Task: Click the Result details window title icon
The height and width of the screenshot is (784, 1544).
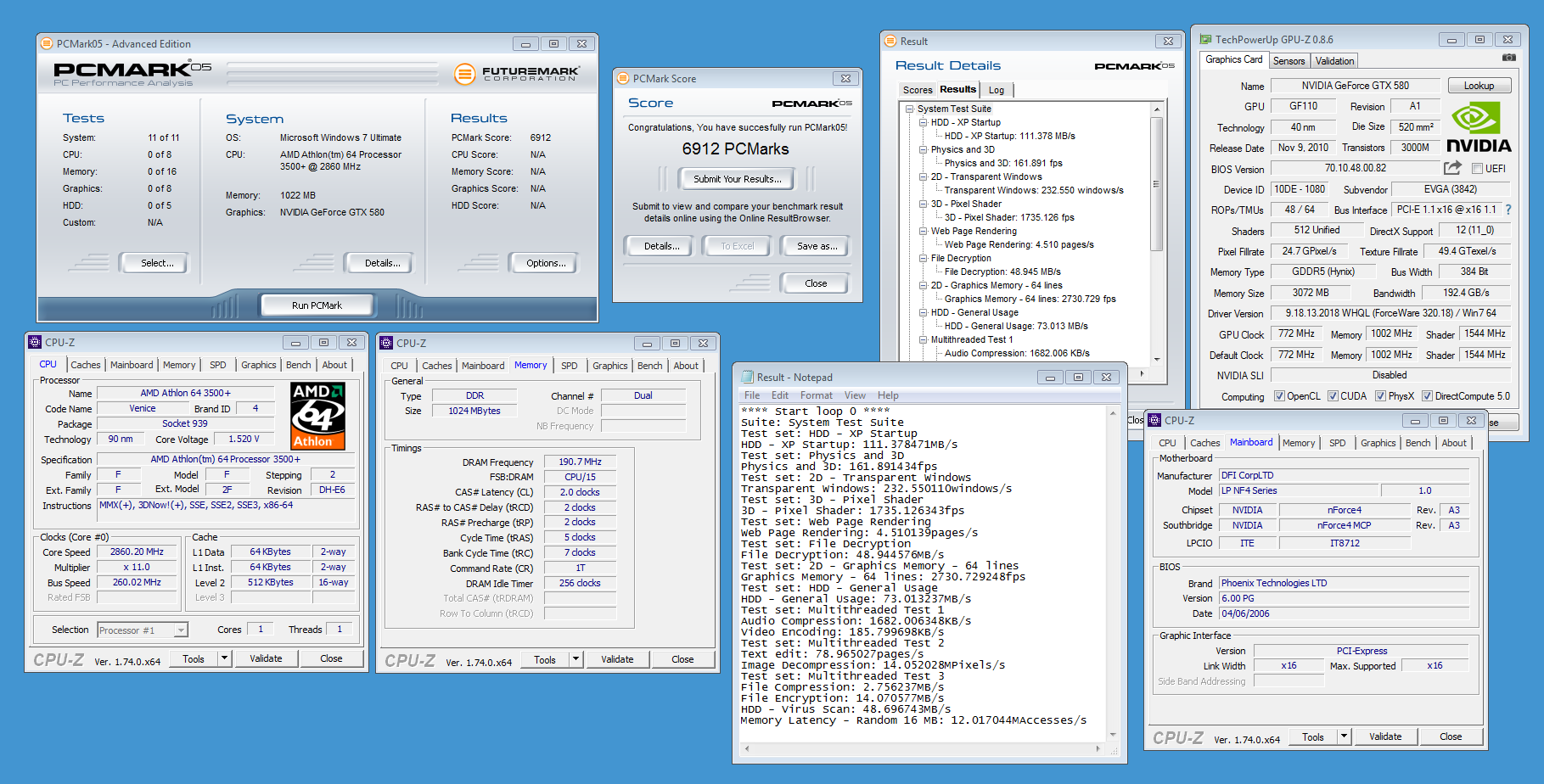Action: [x=890, y=41]
